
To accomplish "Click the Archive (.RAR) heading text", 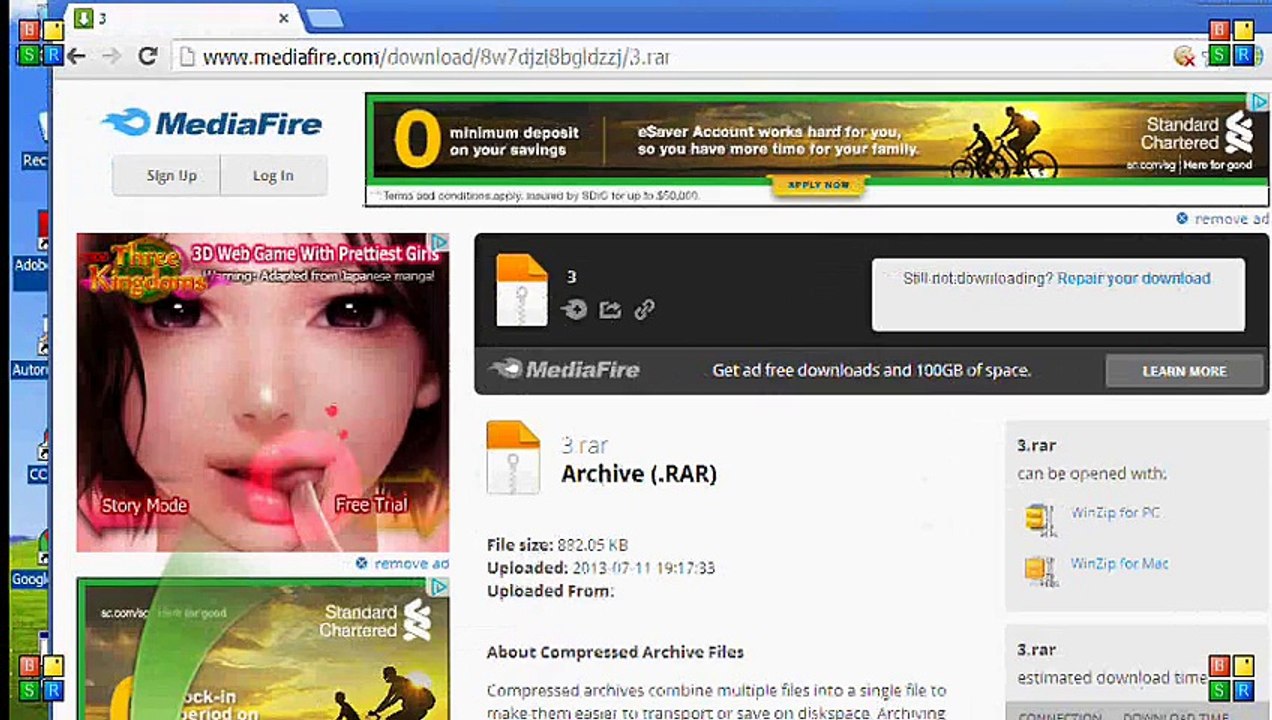I will coord(639,474).
